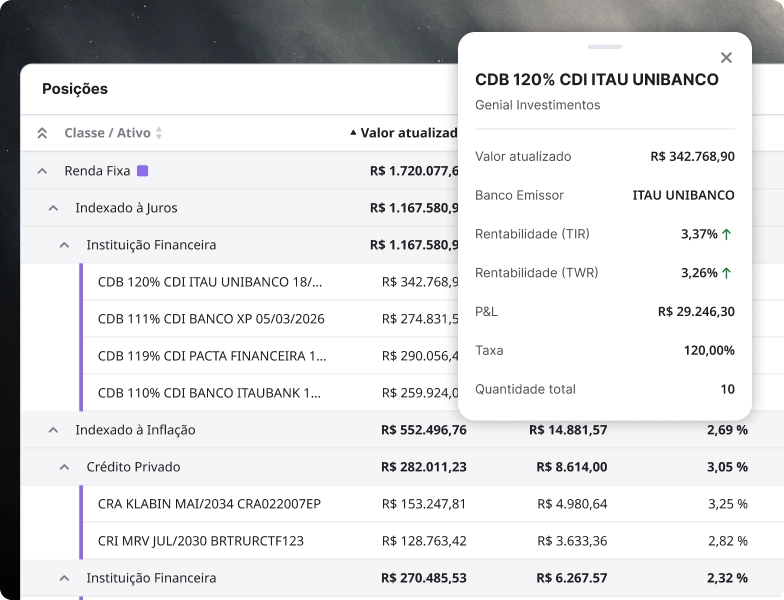Click R$ 282.011,23 Crédito Privado value
784x600 pixels.
[x=424, y=467]
